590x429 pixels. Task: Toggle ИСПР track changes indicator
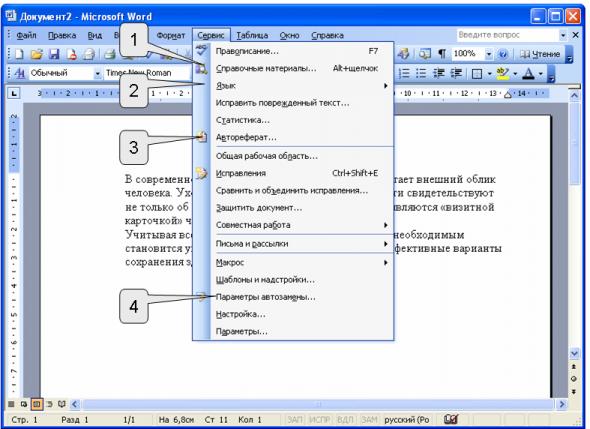(319, 419)
